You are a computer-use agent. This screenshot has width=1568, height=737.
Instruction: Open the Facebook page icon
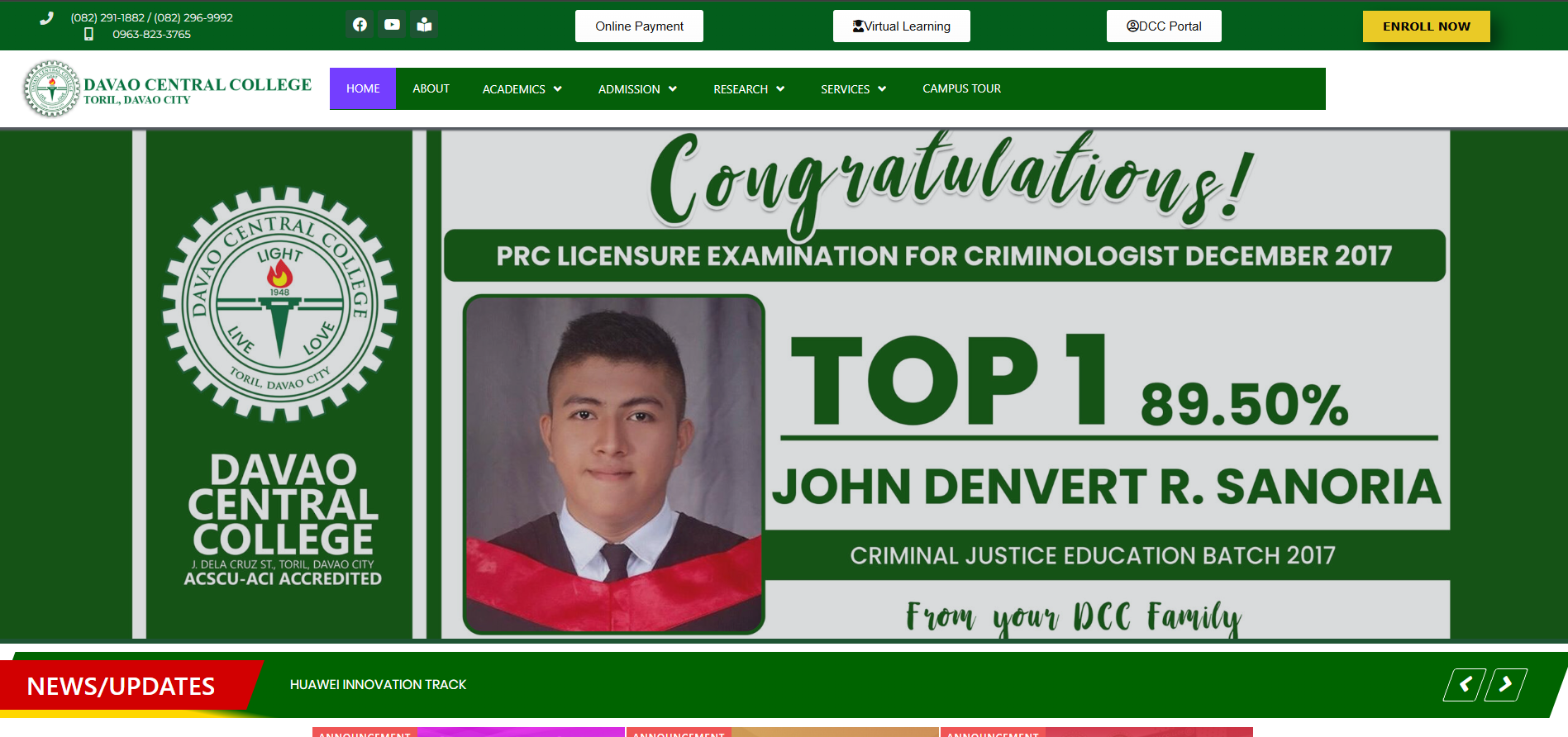point(360,25)
